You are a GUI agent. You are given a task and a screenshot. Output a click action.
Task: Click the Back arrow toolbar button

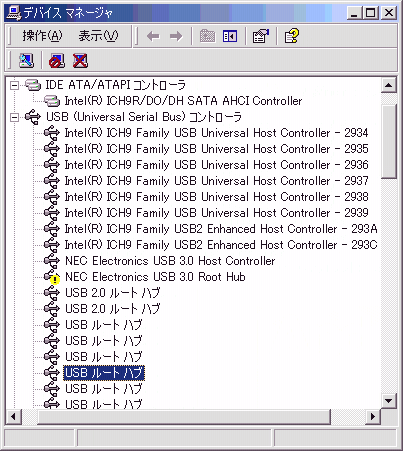(153, 36)
